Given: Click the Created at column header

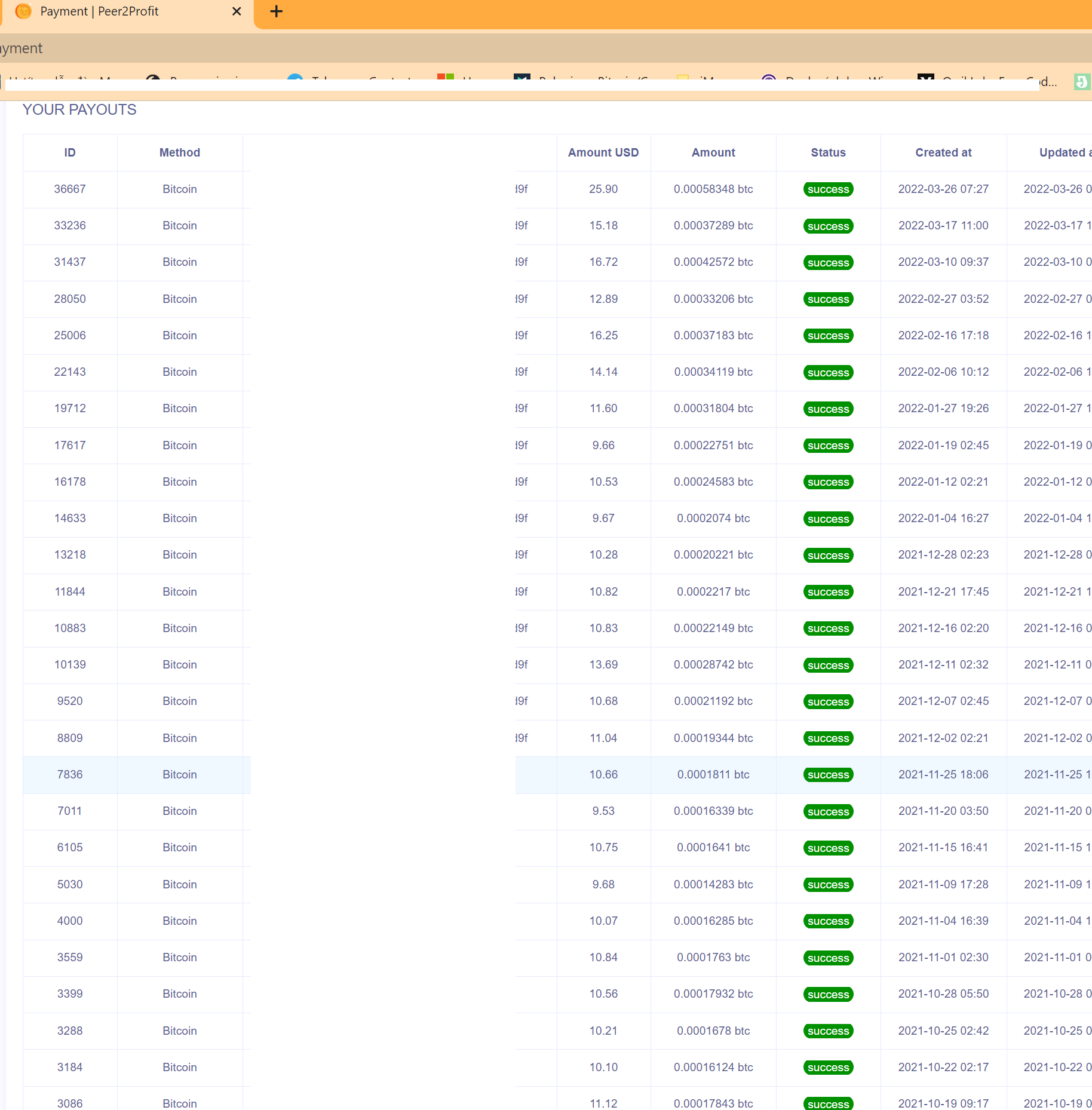Looking at the screenshot, I should [943, 152].
